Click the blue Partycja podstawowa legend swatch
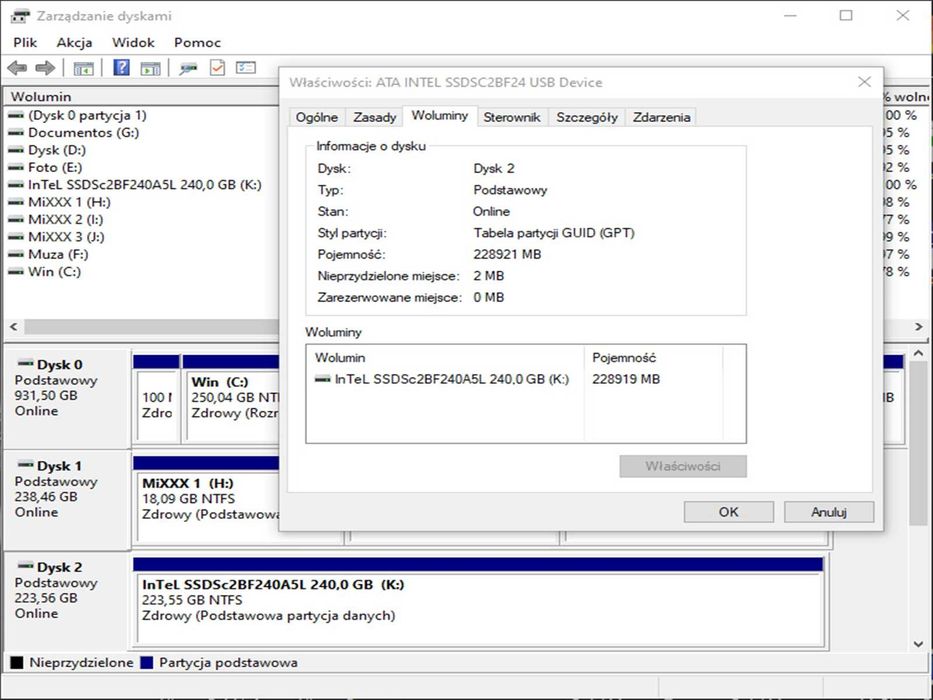Screen dimensions: 933x700 146,662
